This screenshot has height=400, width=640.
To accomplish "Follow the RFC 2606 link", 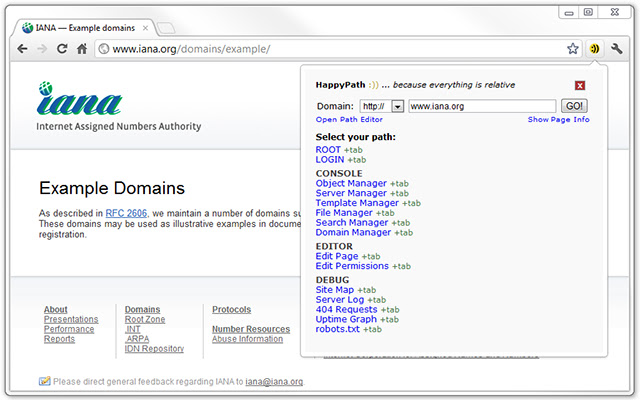I will coord(126,213).
